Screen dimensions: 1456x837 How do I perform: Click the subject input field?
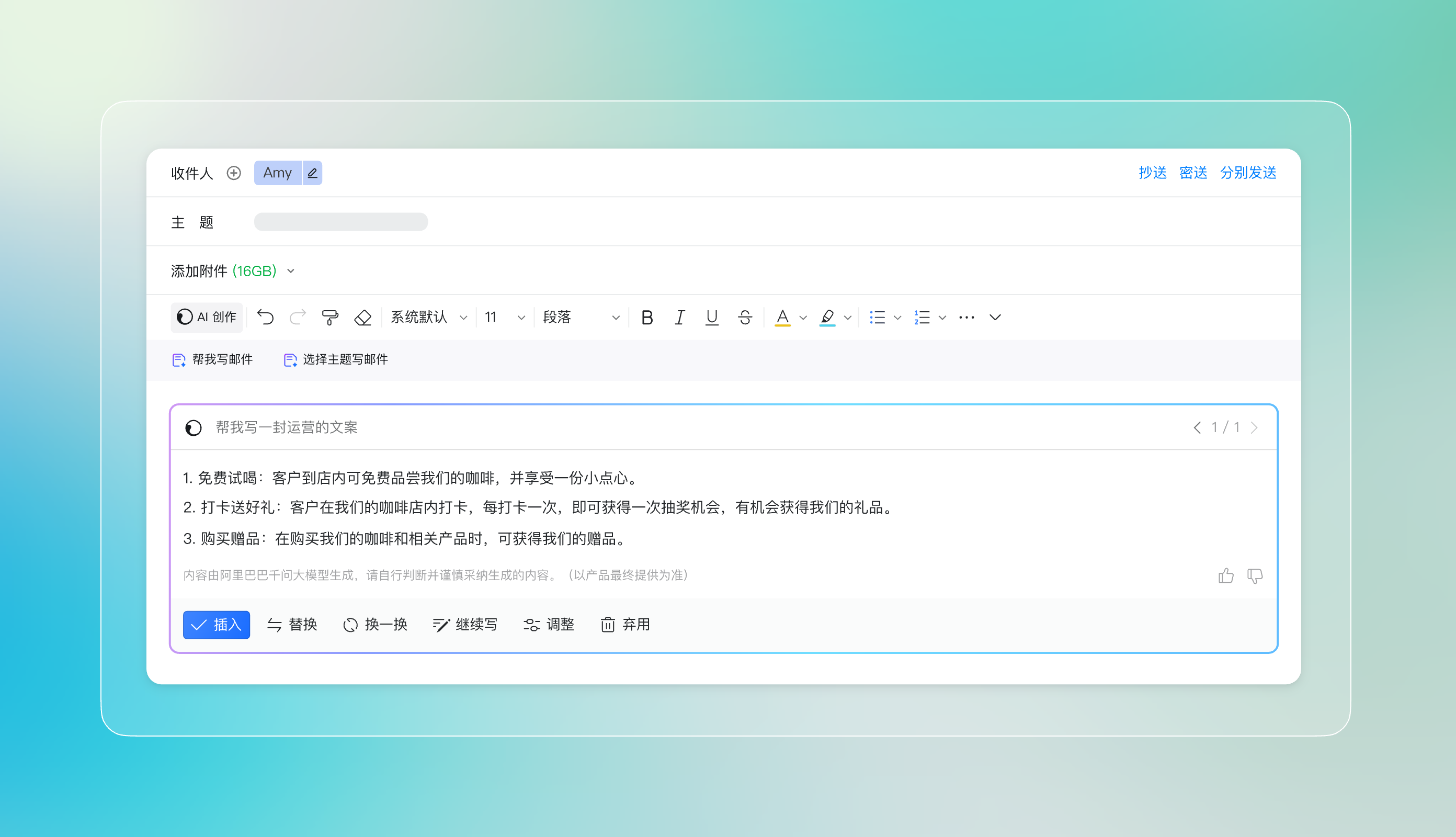(341, 222)
